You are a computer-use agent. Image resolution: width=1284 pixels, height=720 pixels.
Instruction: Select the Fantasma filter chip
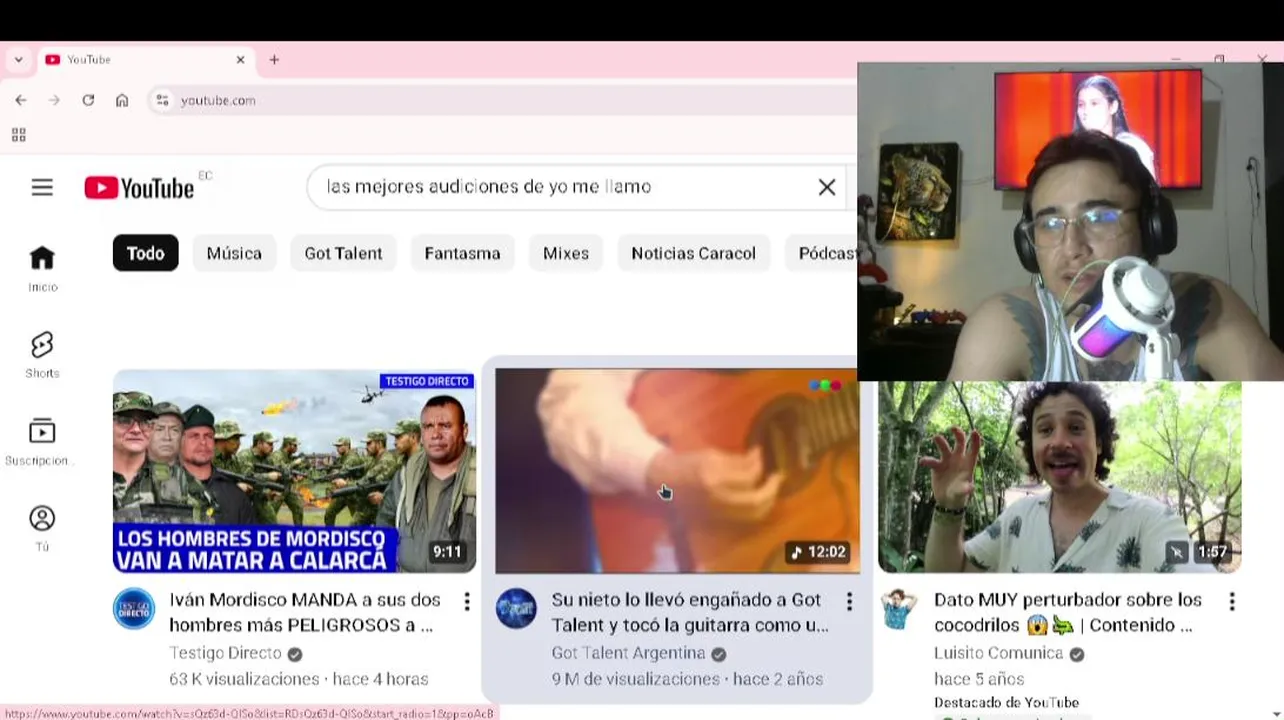point(462,253)
